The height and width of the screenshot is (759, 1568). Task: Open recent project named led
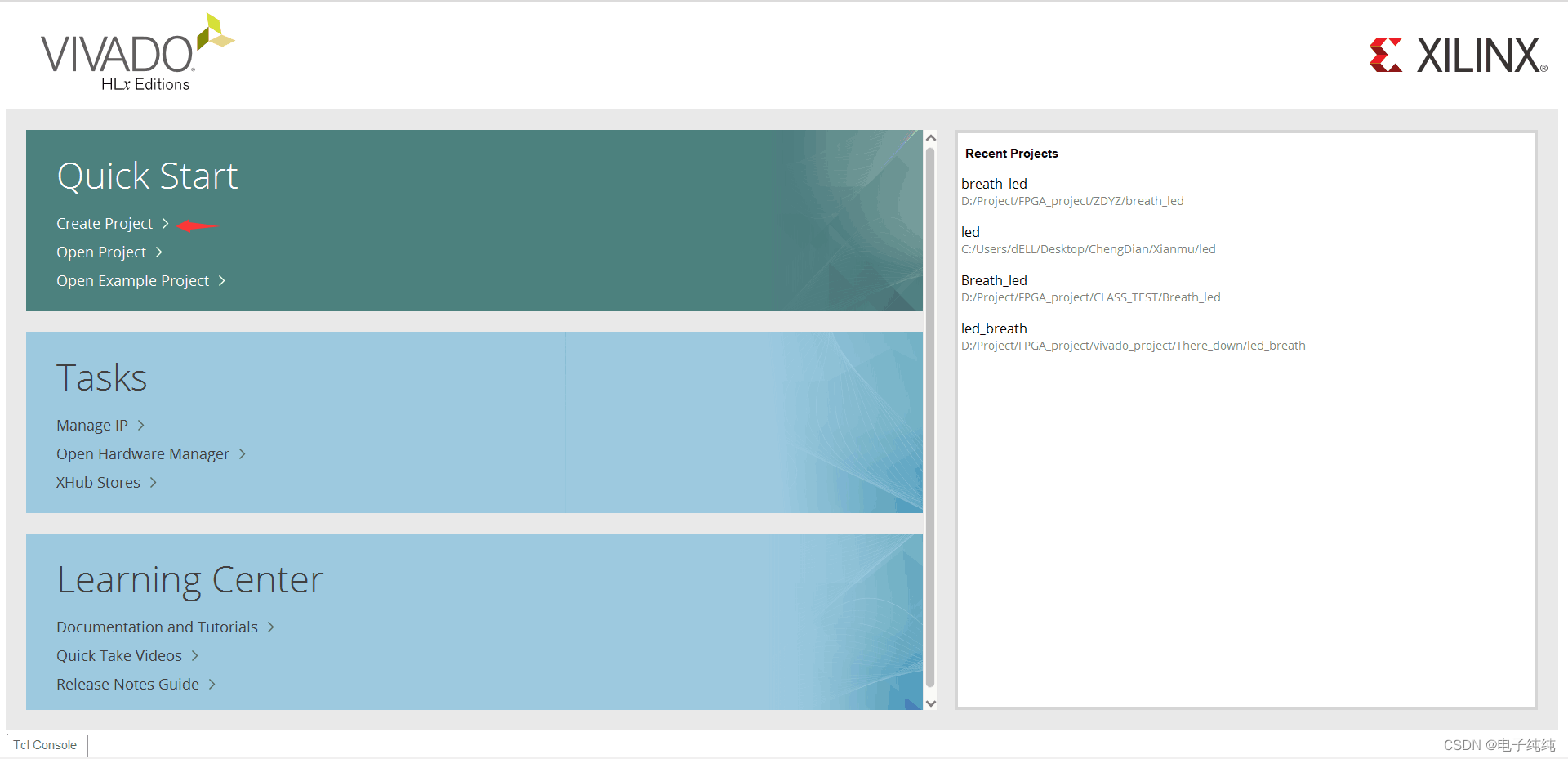click(x=970, y=232)
